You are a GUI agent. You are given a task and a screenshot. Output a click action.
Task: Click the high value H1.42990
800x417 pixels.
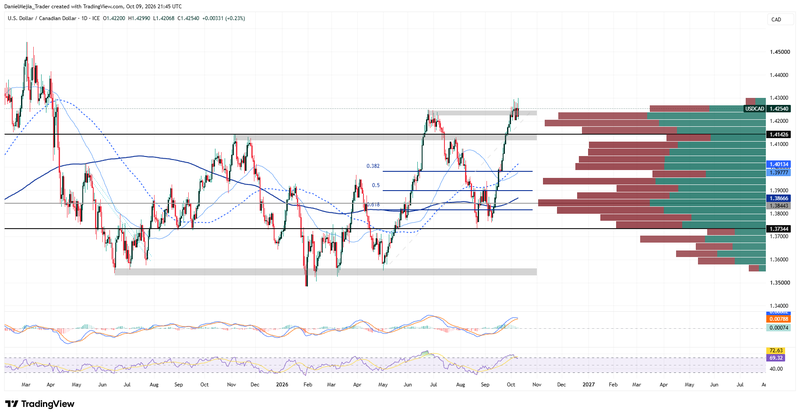pyautogui.click(x=138, y=18)
